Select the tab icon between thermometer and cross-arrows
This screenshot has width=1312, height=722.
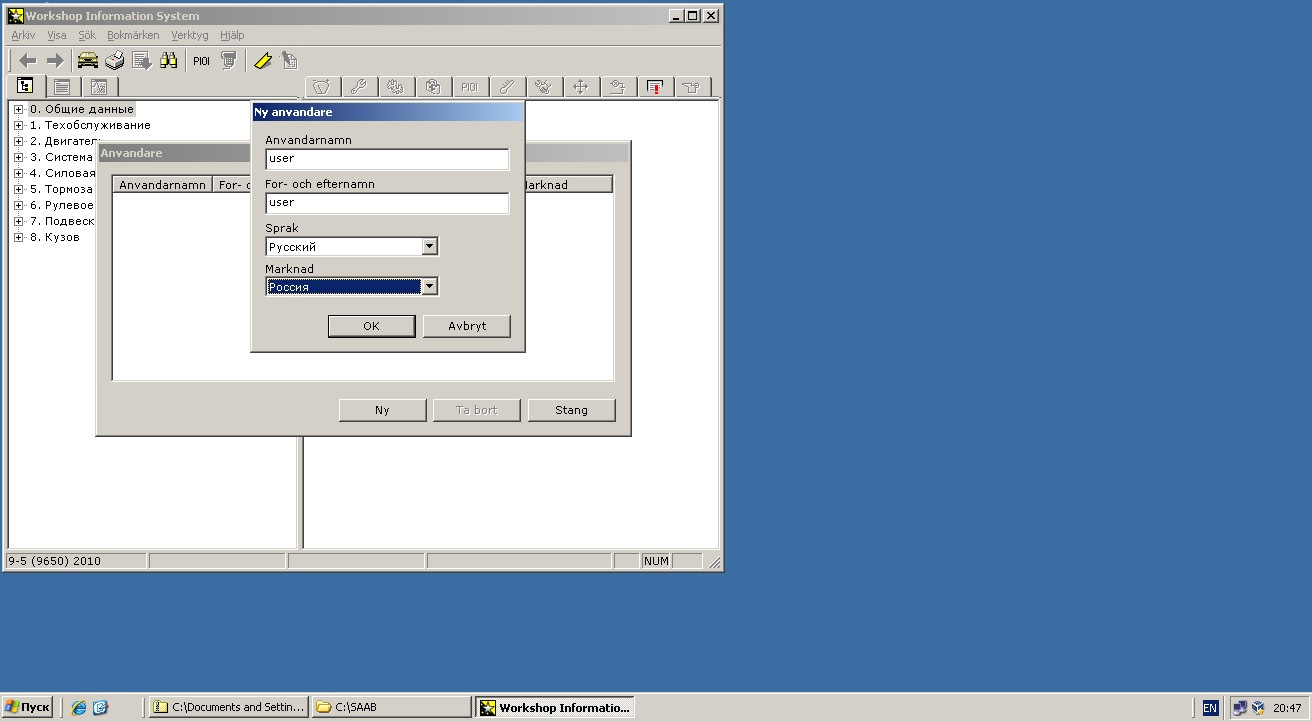[x=543, y=87]
